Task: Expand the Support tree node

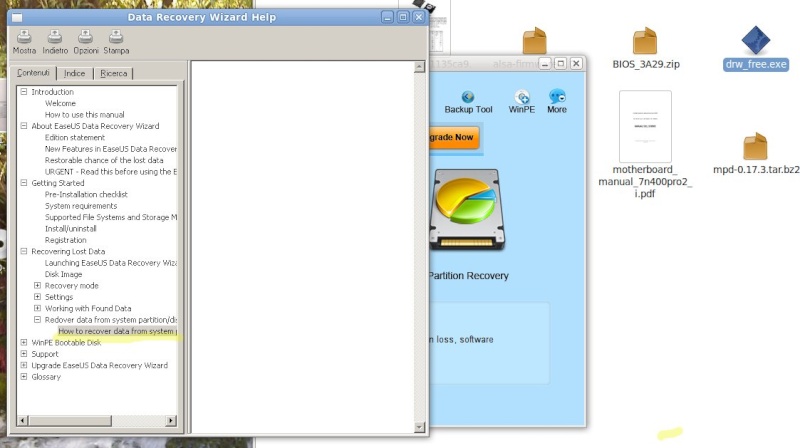Action: [23, 354]
